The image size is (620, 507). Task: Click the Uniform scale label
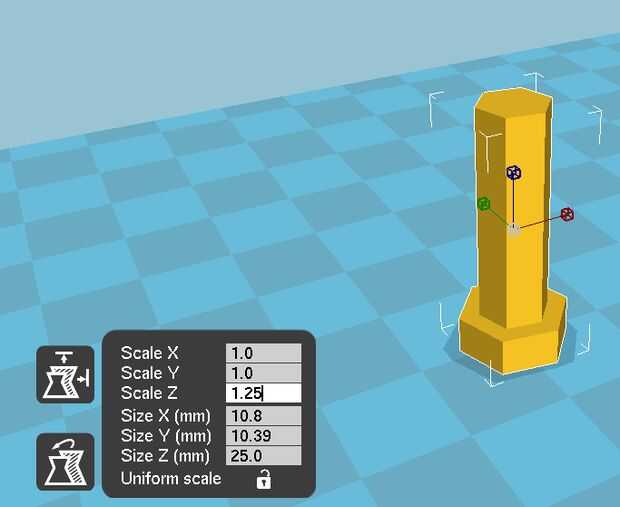[171, 479]
